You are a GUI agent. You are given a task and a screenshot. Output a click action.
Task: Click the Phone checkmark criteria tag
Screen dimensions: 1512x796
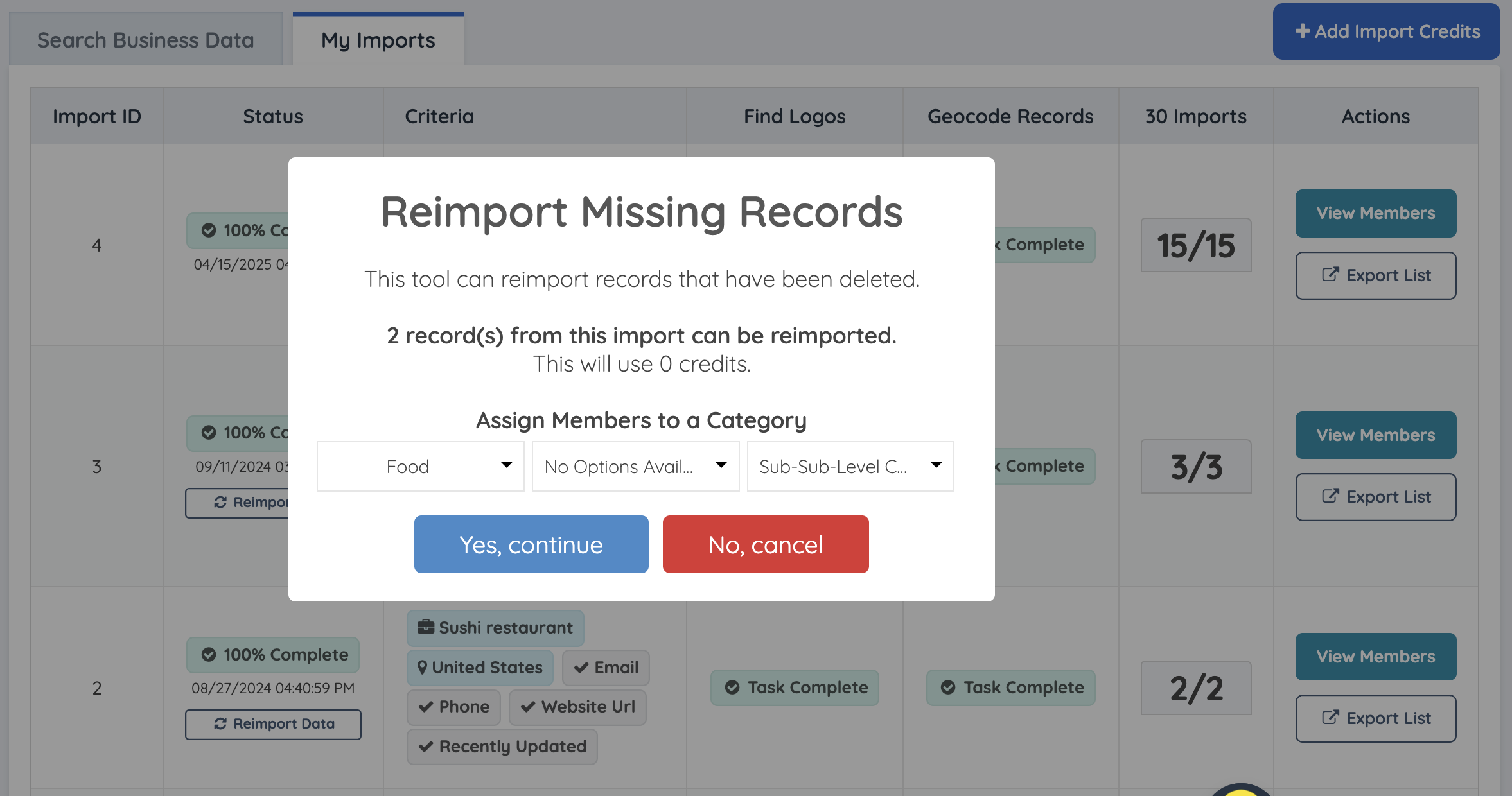pyautogui.click(x=454, y=707)
